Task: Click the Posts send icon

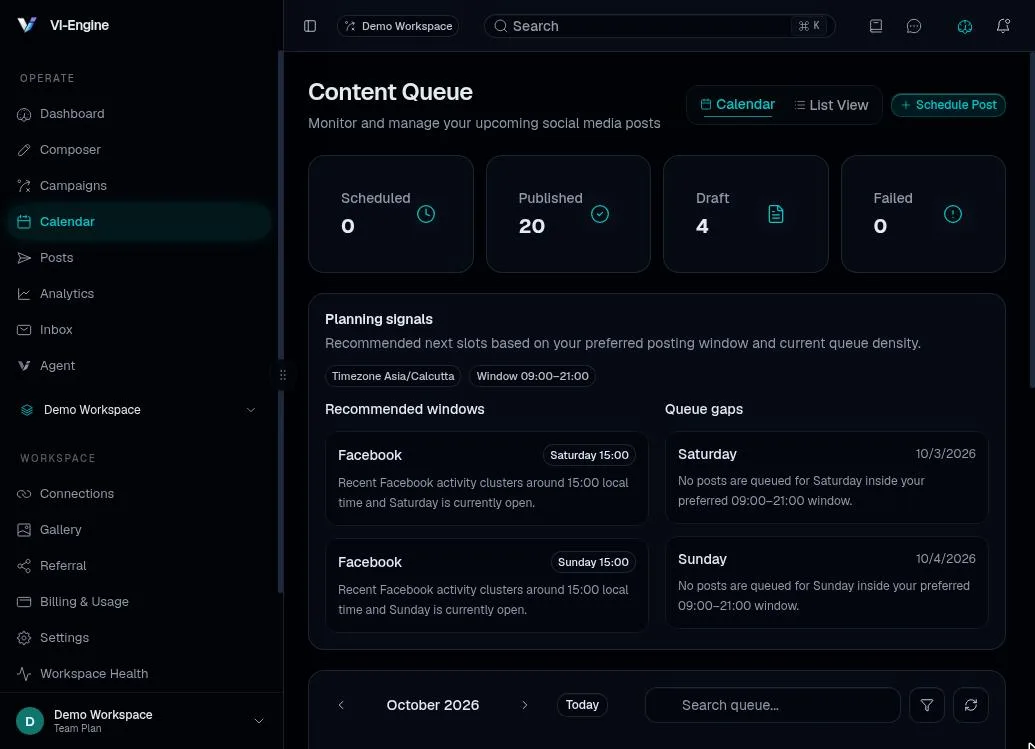Action: point(24,257)
